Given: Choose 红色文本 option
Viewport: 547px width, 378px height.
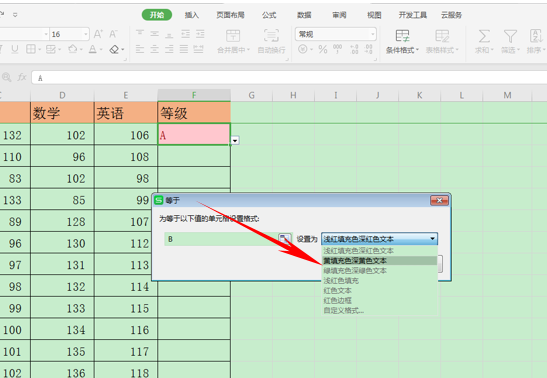Looking at the screenshot, I should click(379, 290).
